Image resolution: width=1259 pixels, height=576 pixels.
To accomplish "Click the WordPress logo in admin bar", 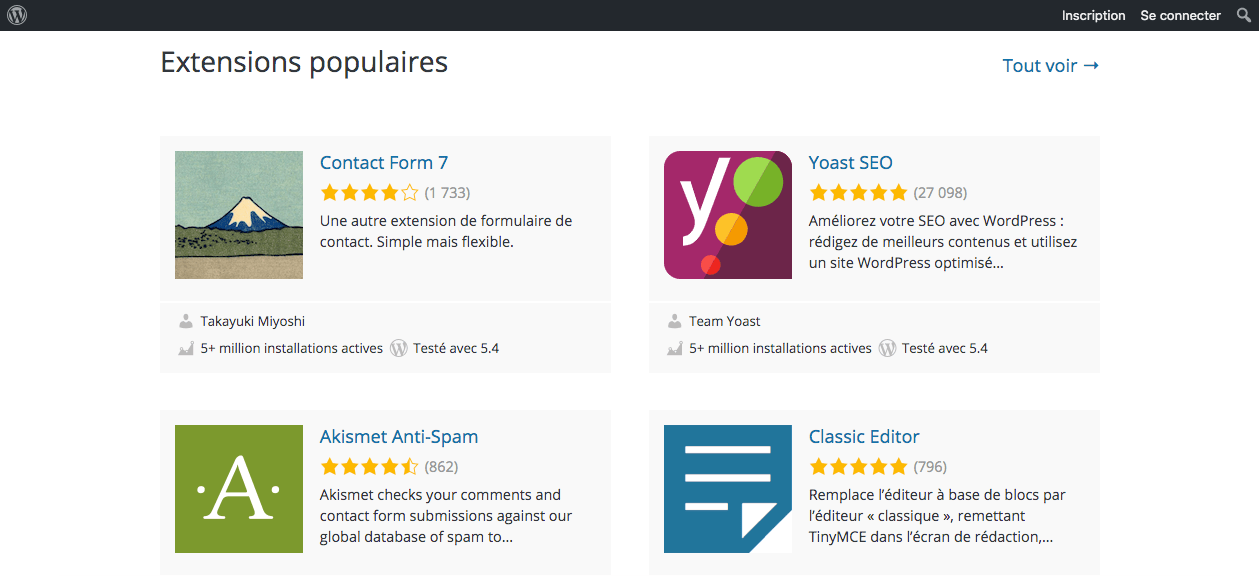I will [17, 15].
